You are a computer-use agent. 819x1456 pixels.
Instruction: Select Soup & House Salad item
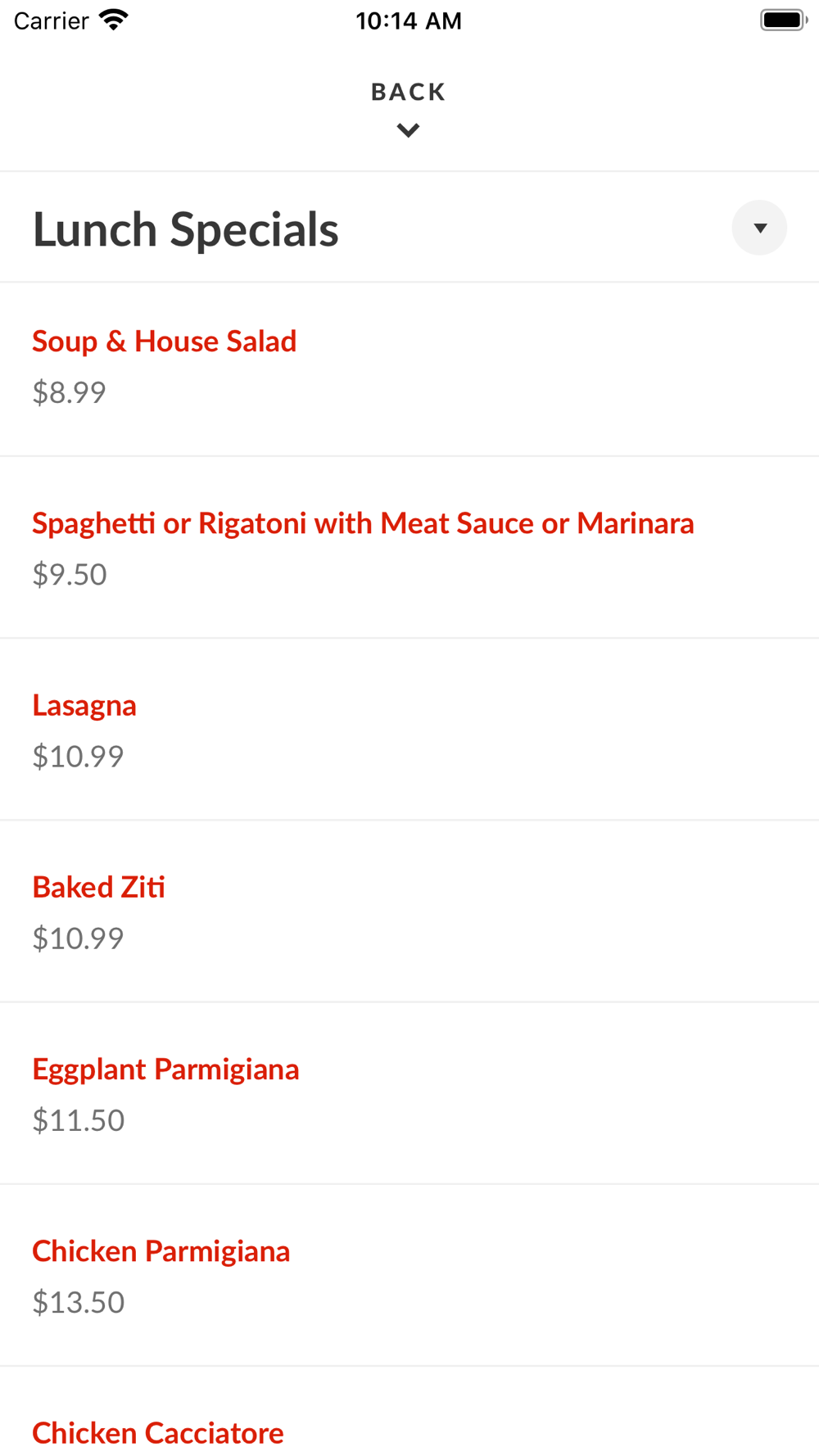click(165, 341)
